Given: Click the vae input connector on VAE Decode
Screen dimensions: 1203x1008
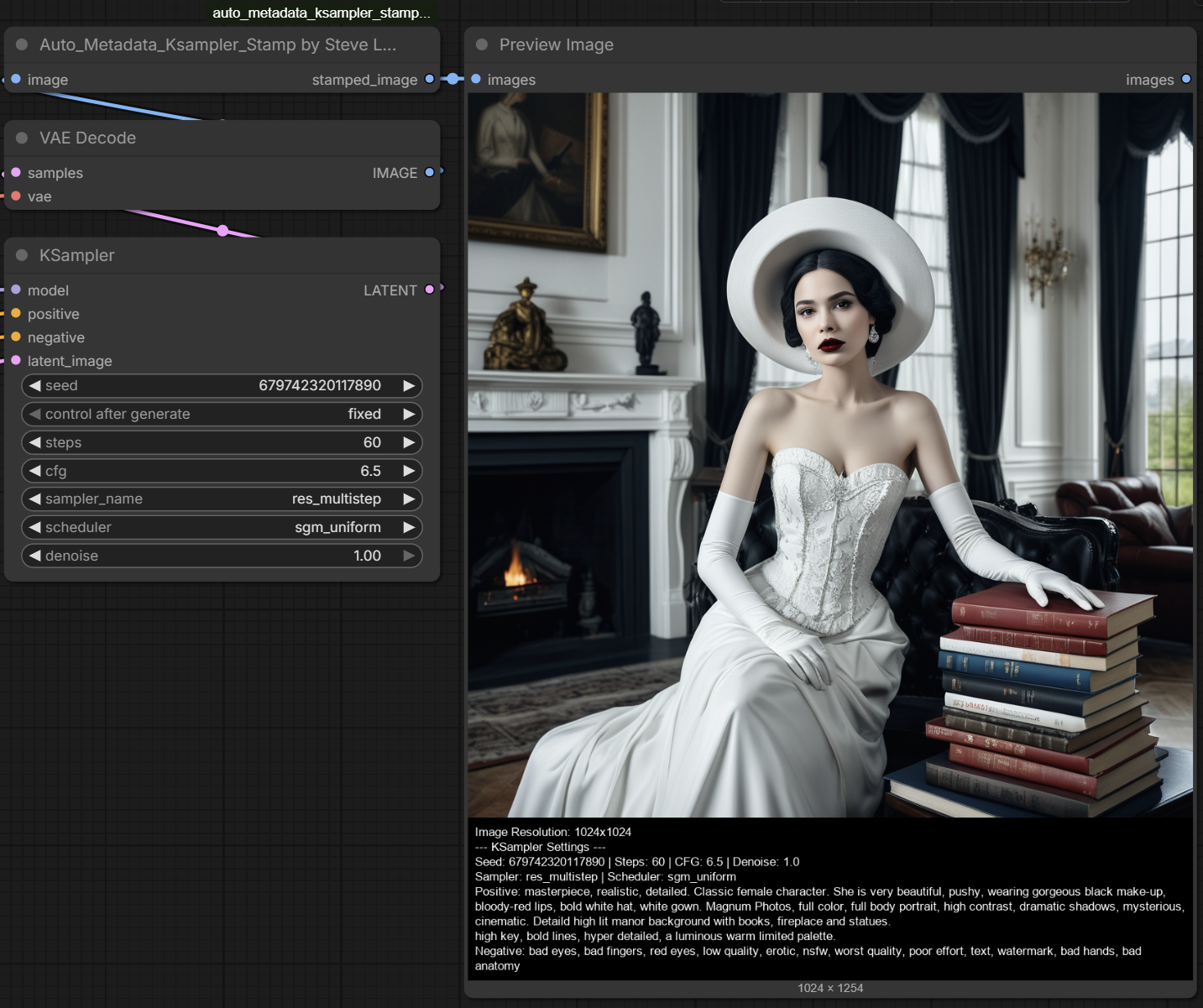Looking at the screenshot, I should click(x=16, y=196).
